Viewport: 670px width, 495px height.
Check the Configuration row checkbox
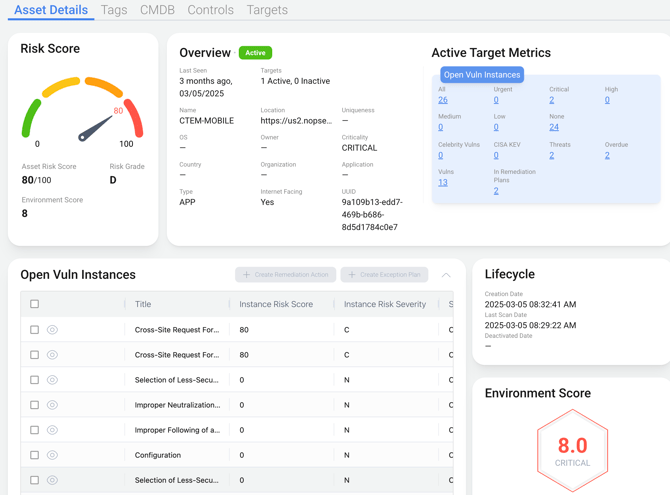34,455
